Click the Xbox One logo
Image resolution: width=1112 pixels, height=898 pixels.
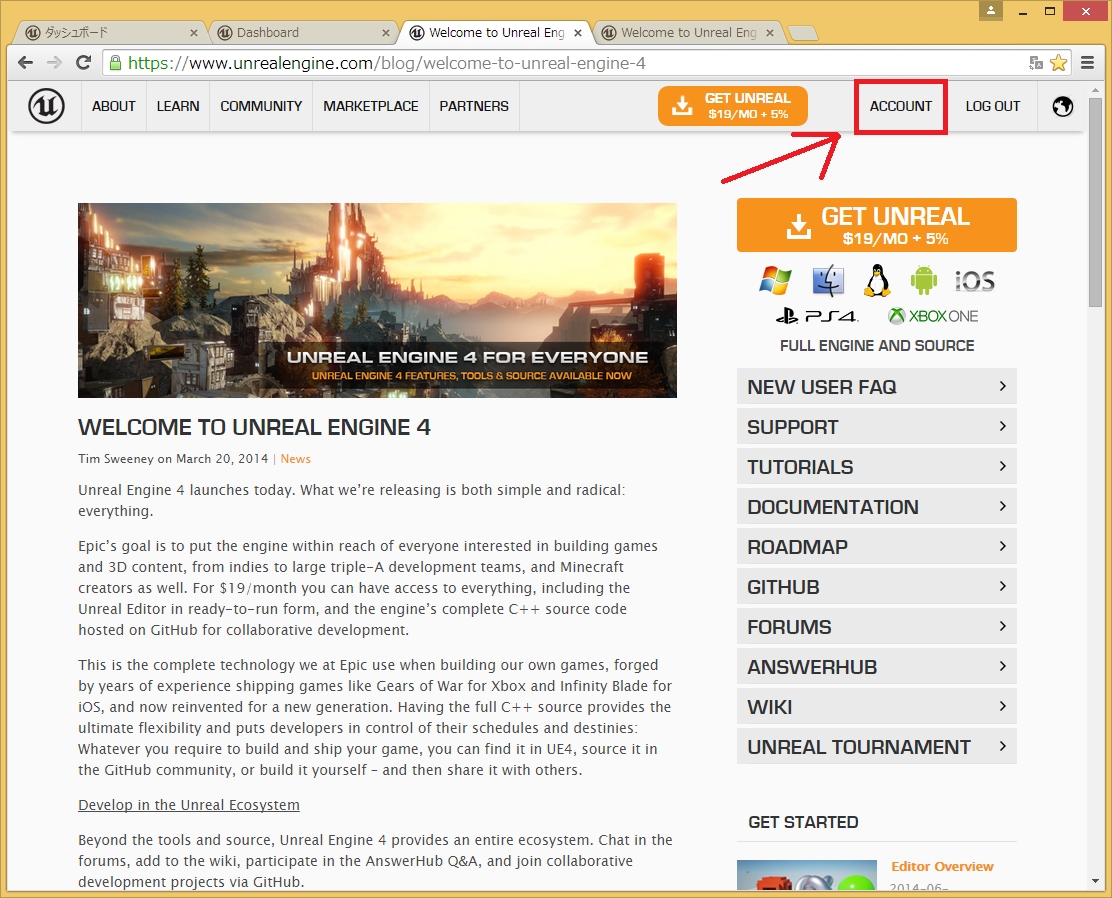click(x=933, y=316)
